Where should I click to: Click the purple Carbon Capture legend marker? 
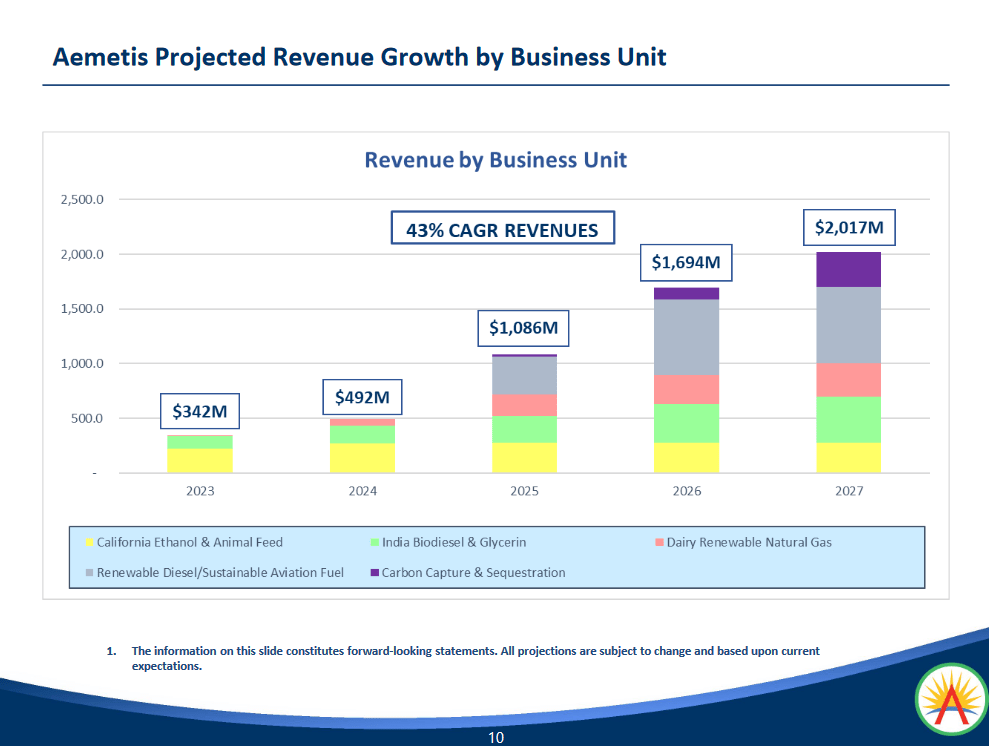(x=374, y=573)
